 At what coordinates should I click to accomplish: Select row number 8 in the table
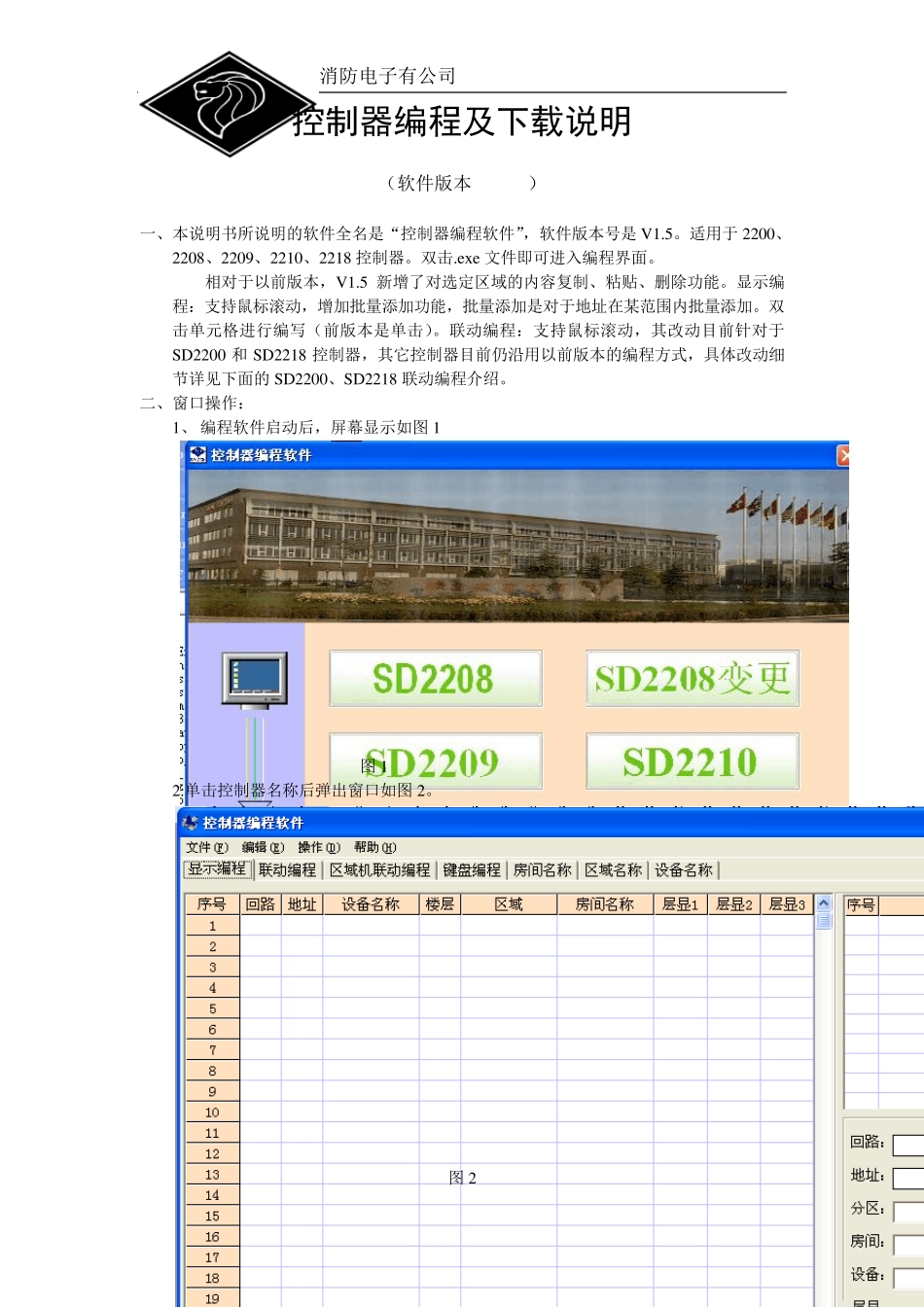click(212, 1071)
